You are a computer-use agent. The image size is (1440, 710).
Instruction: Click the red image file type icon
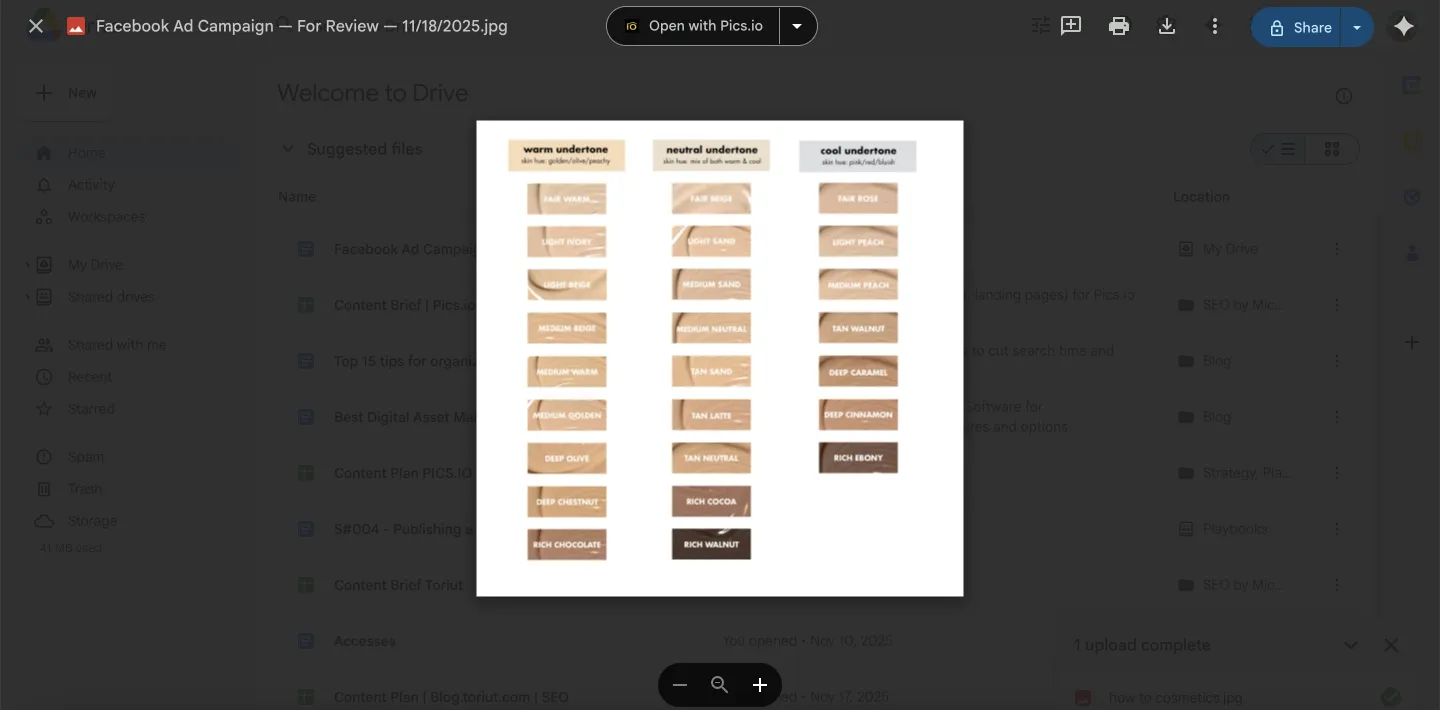76,27
